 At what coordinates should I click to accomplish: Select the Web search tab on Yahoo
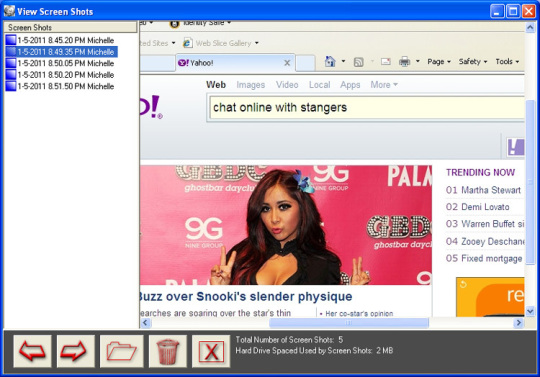(216, 85)
